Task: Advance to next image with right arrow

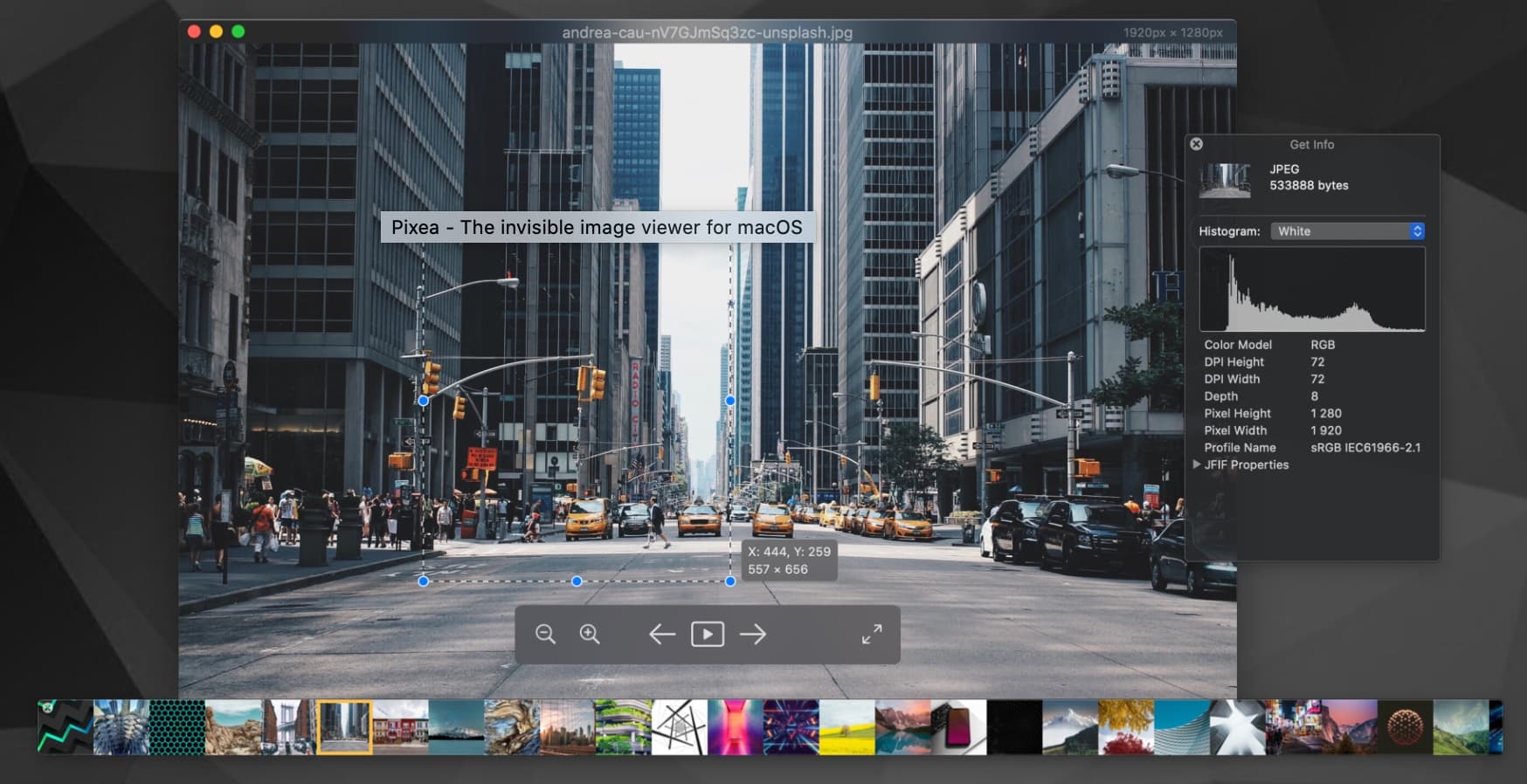Action: pyautogui.click(x=752, y=634)
